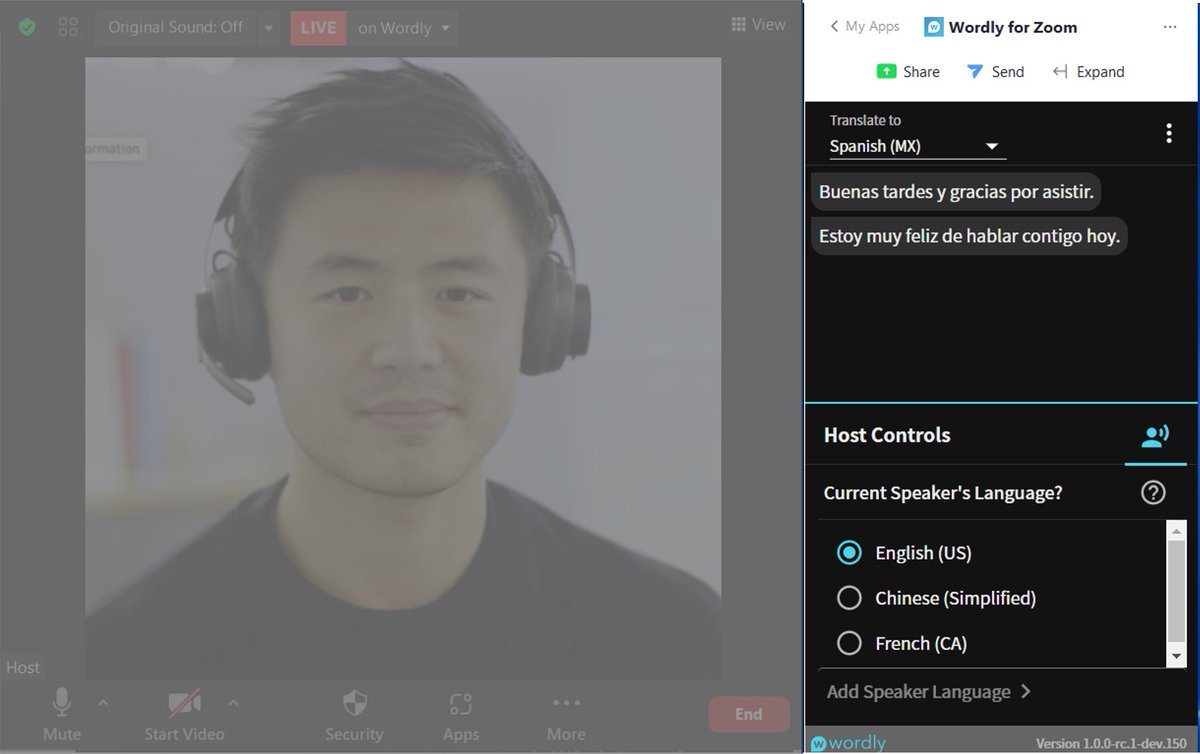Expand audio options caret next to Mute
This screenshot has height=754, width=1200.
click(x=103, y=702)
